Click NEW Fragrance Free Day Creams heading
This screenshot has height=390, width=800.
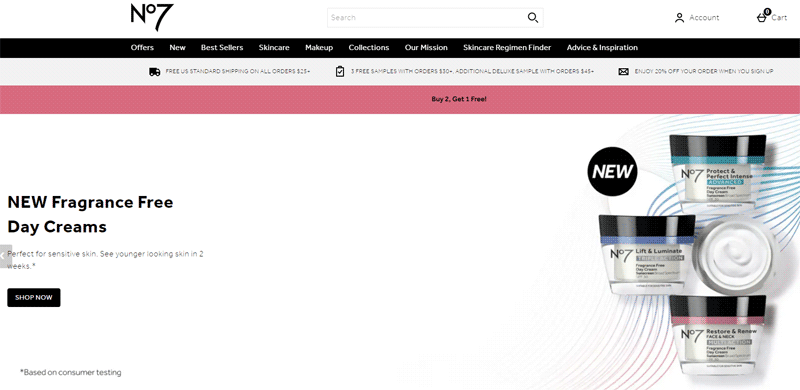(90, 214)
